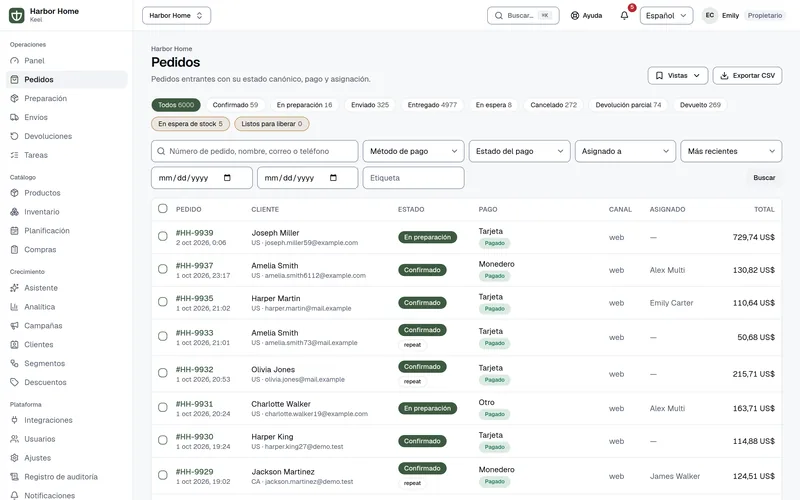Click the Compras clipboard icon
This screenshot has height=500, width=800.
[x=14, y=249]
